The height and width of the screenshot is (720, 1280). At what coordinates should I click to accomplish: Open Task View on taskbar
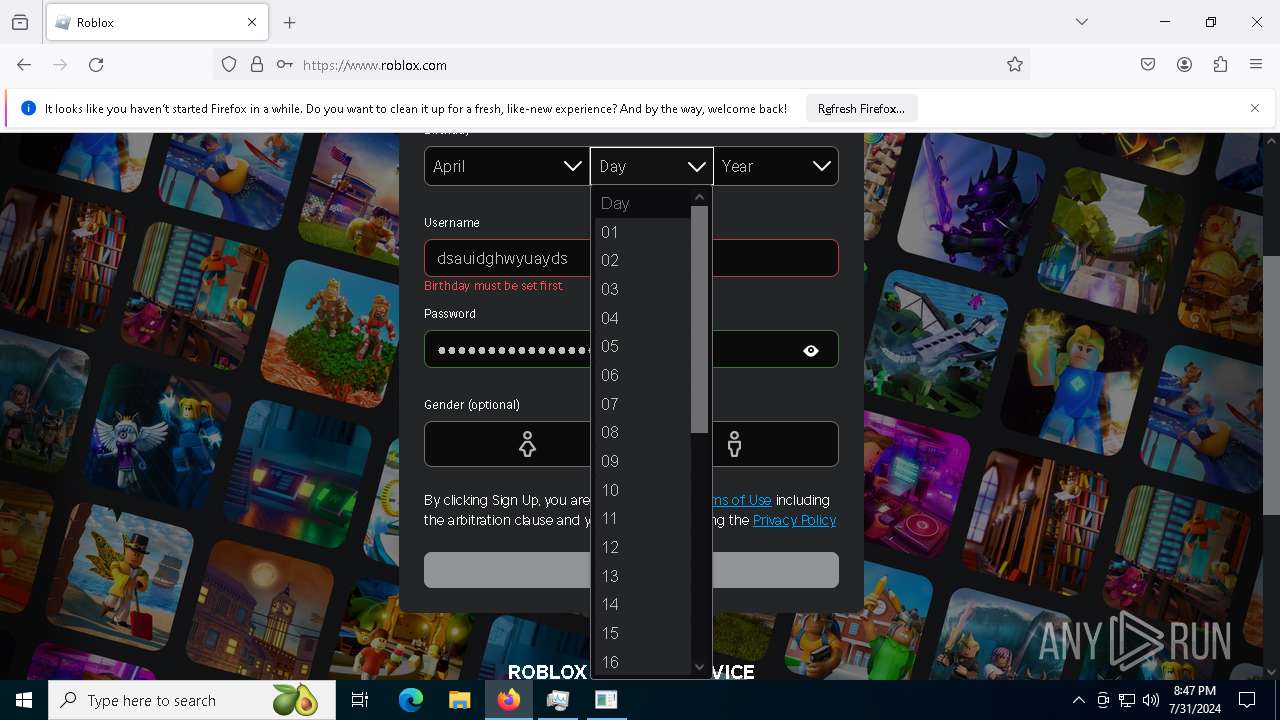click(360, 700)
